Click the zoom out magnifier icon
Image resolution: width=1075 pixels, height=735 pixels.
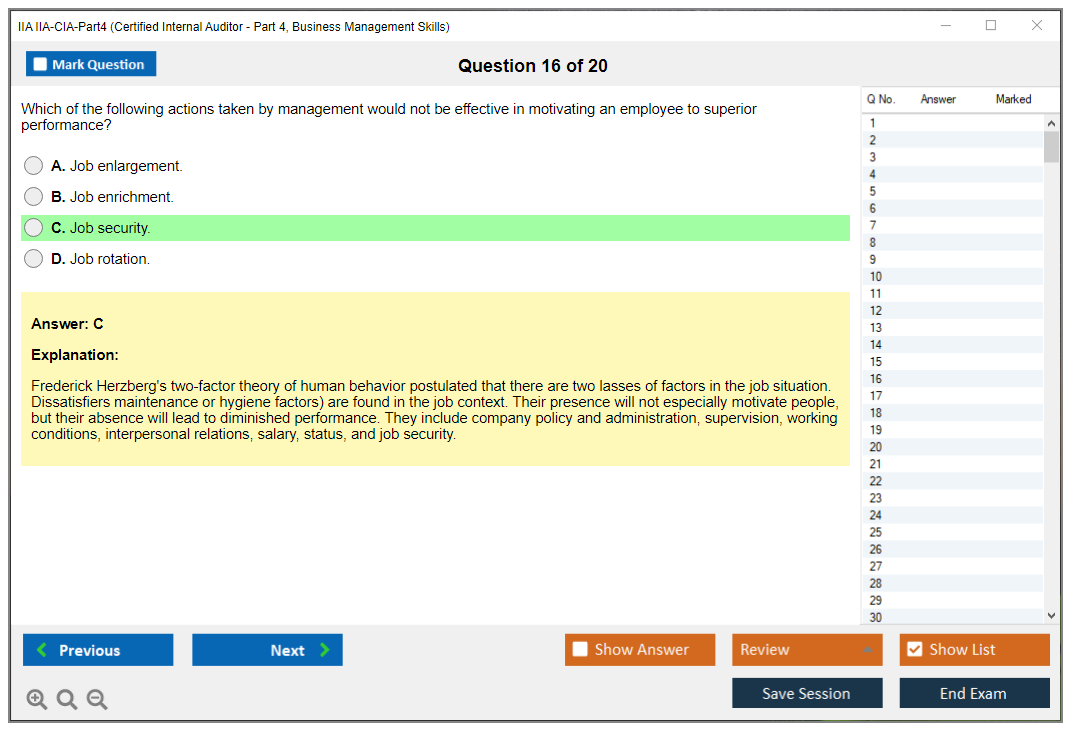(x=97, y=699)
